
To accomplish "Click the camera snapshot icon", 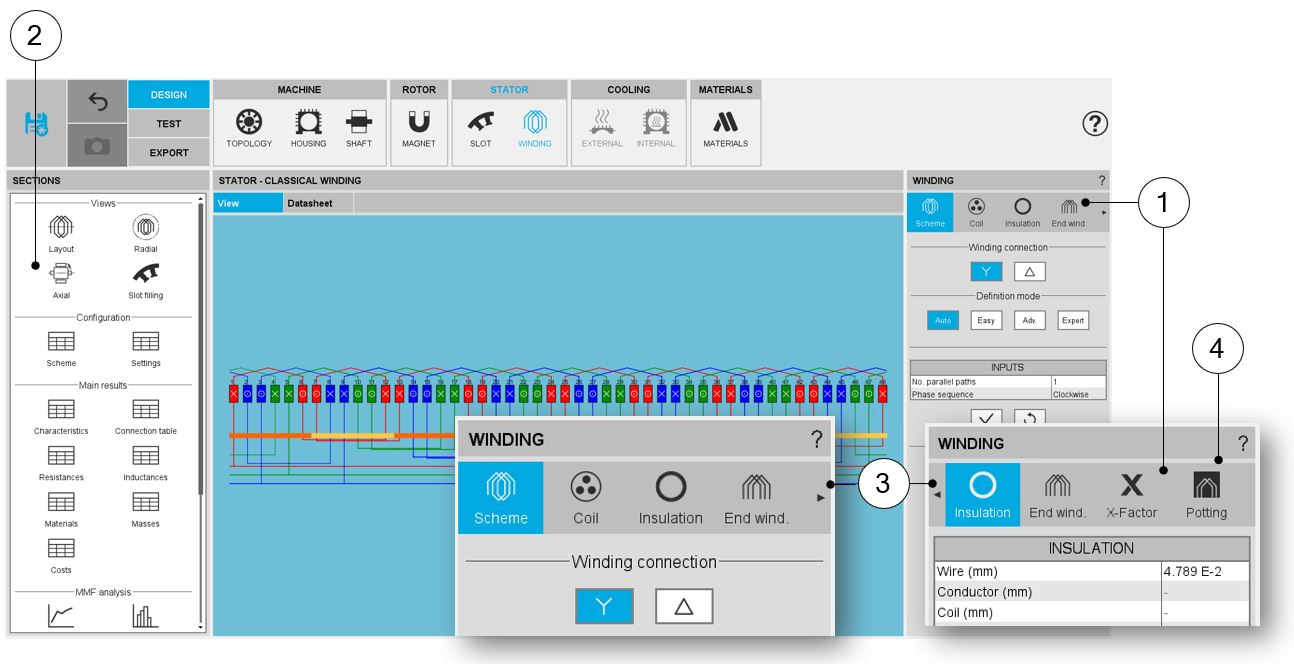I will point(97,147).
